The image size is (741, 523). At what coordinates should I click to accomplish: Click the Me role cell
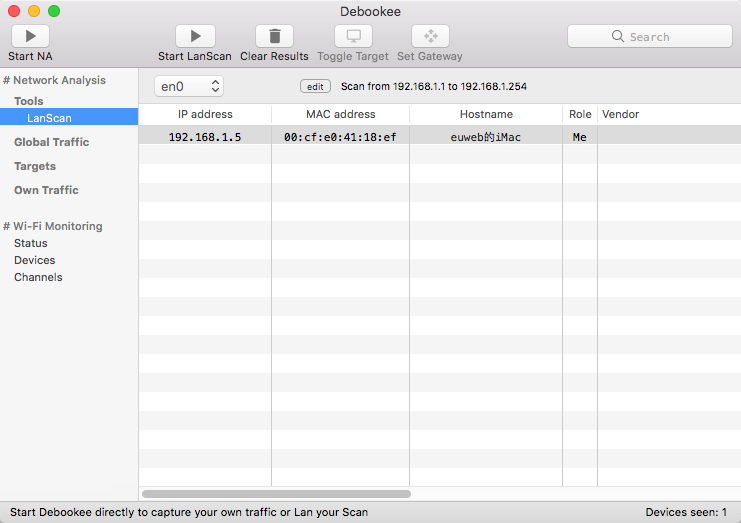[x=580, y=137]
